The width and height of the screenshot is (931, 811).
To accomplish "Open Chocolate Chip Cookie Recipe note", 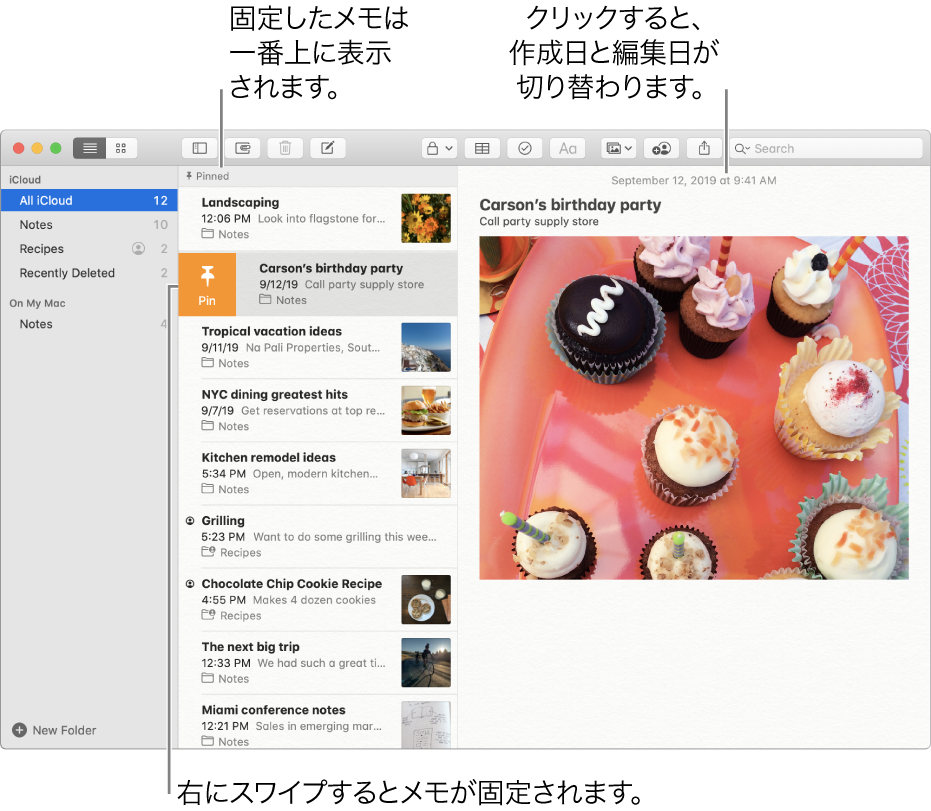I will click(x=318, y=600).
